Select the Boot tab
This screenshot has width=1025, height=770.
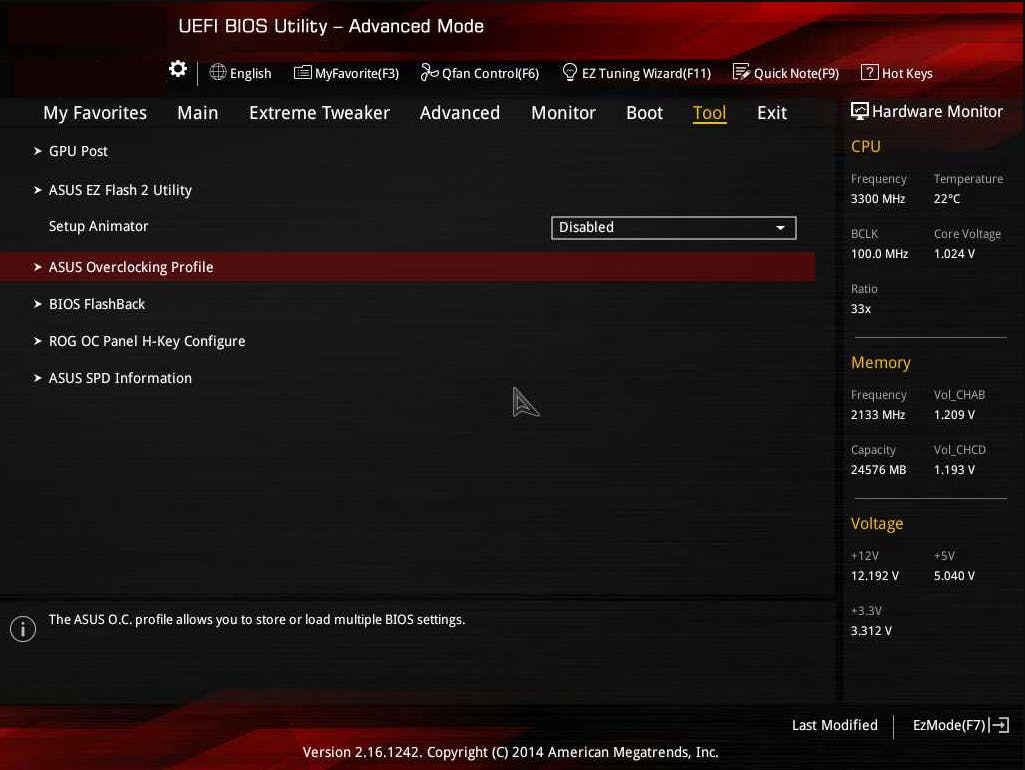(x=645, y=112)
